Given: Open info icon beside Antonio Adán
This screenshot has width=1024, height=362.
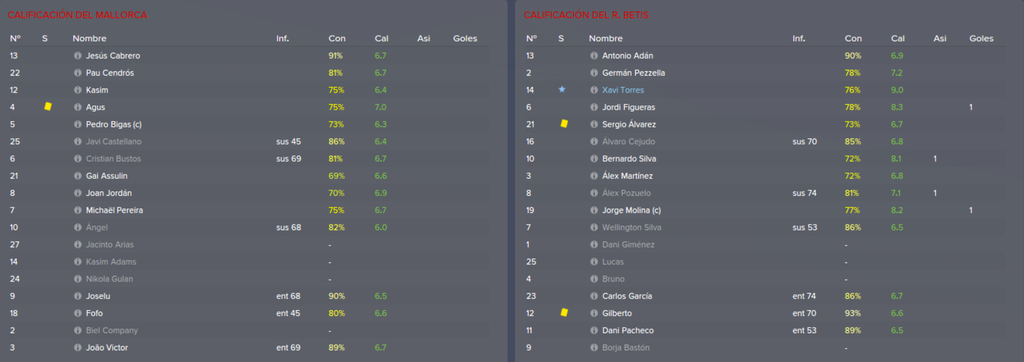Looking at the screenshot, I should pos(594,56).
